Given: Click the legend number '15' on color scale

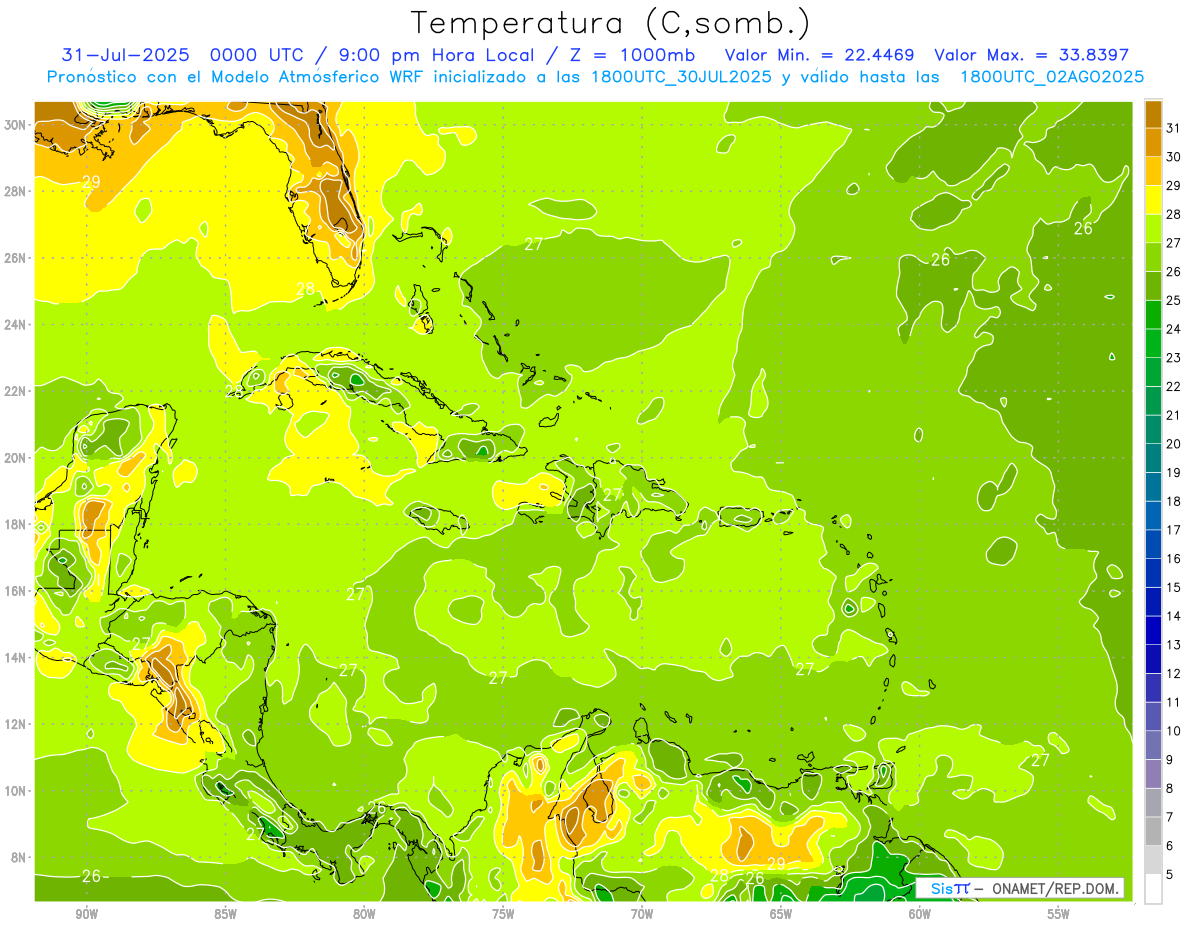Looking at the screenshot, I should (x=1174, y=588).
